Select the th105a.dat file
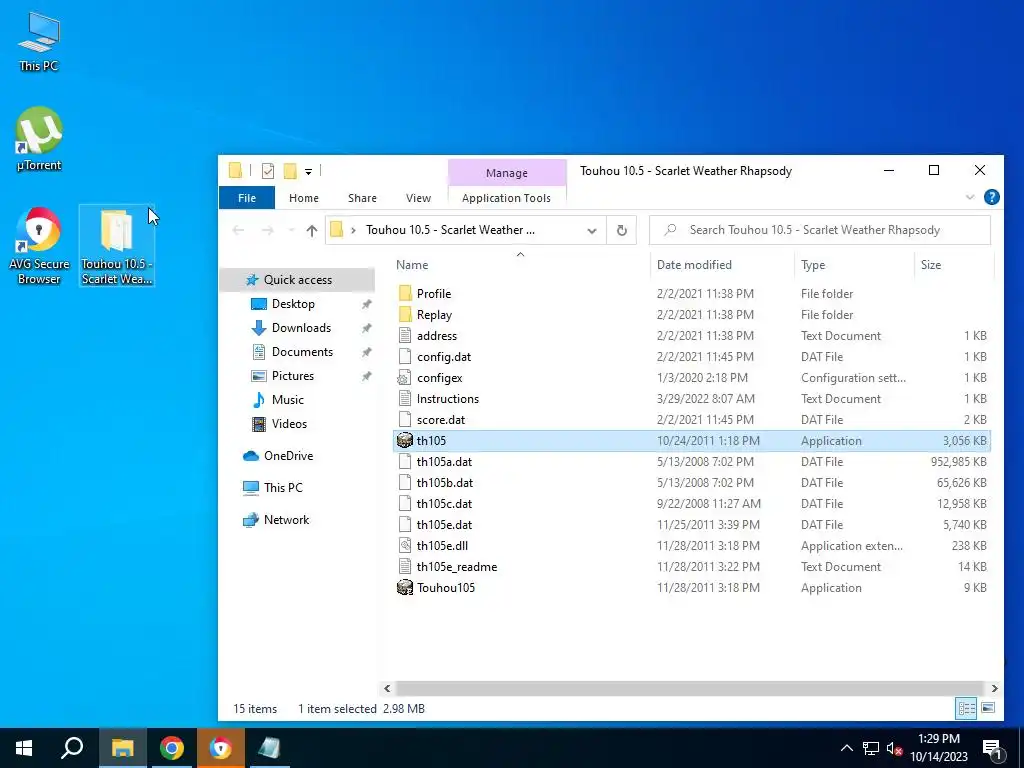Viewport: 1024px width, 768px height. pyautogui.click(x=691, y=462)
